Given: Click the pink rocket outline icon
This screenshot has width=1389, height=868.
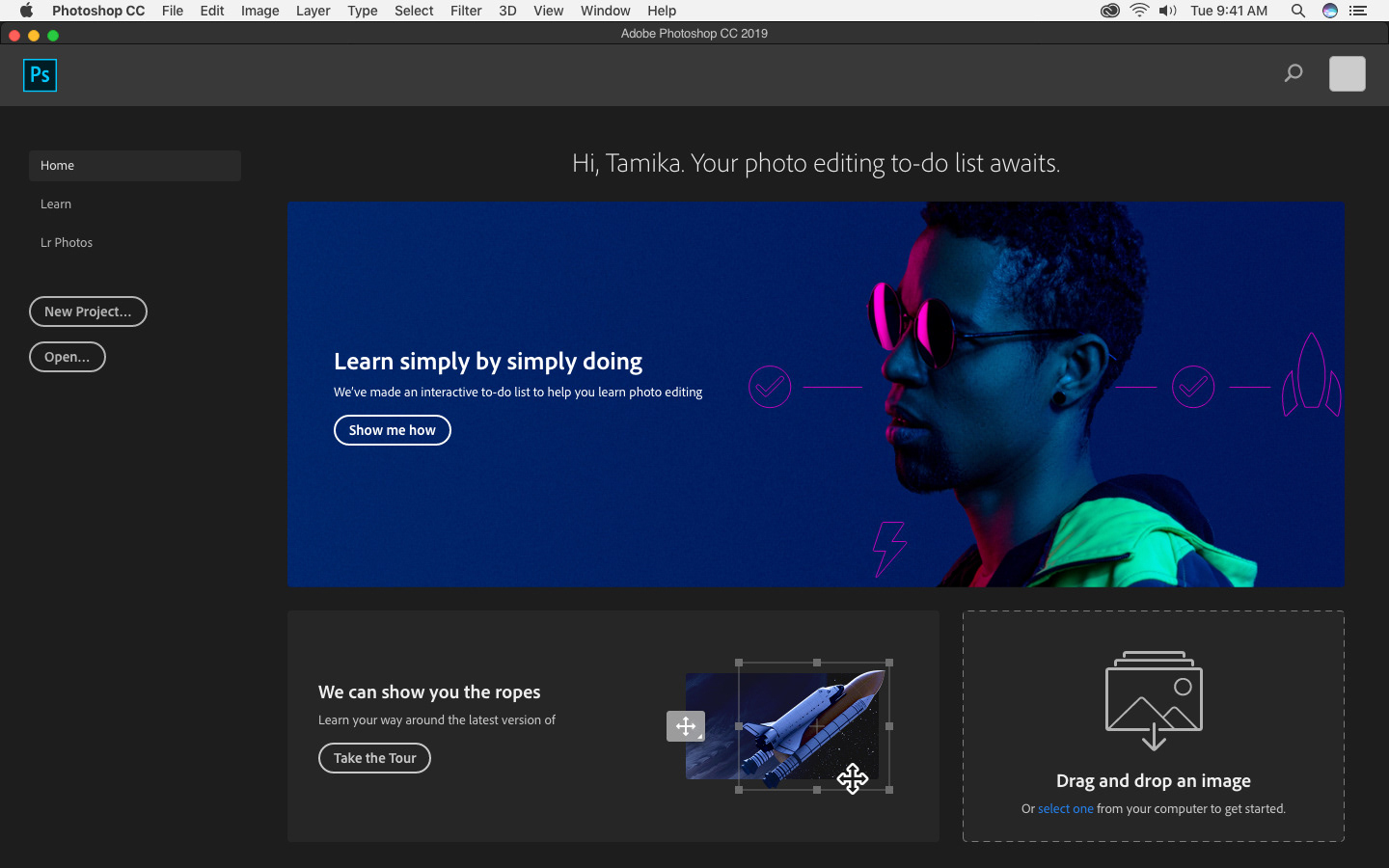Looking at the screenshot, I should (x=1312, y=375).
